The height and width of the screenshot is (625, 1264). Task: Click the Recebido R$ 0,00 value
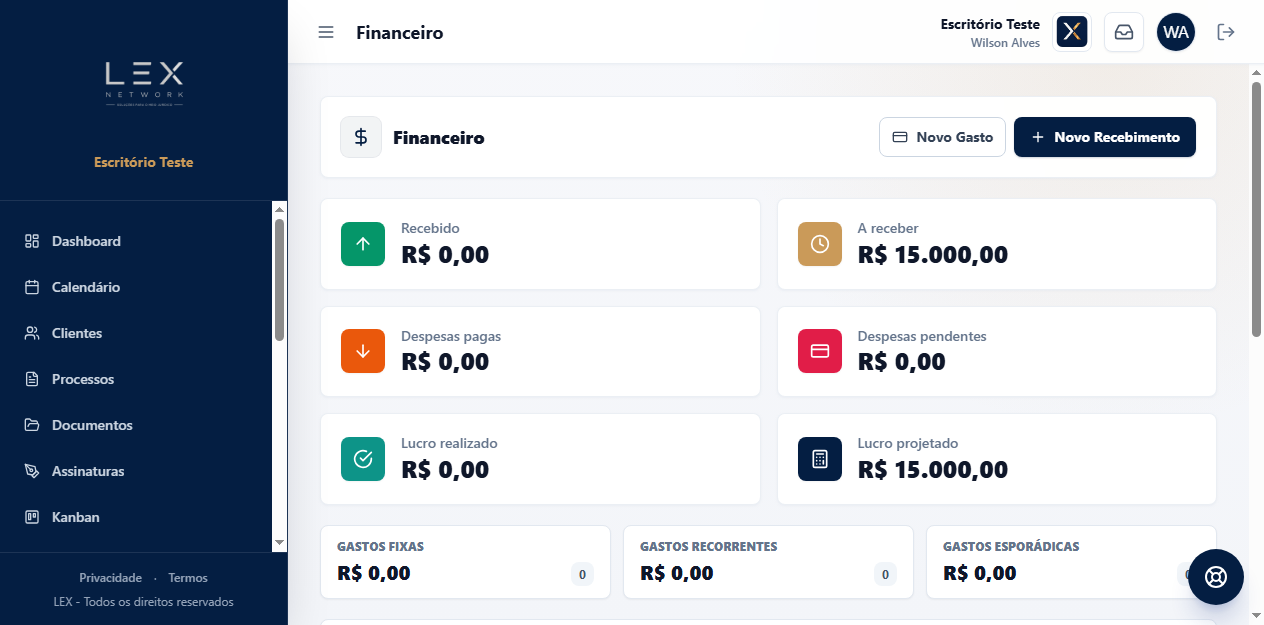tap(445, 255)
